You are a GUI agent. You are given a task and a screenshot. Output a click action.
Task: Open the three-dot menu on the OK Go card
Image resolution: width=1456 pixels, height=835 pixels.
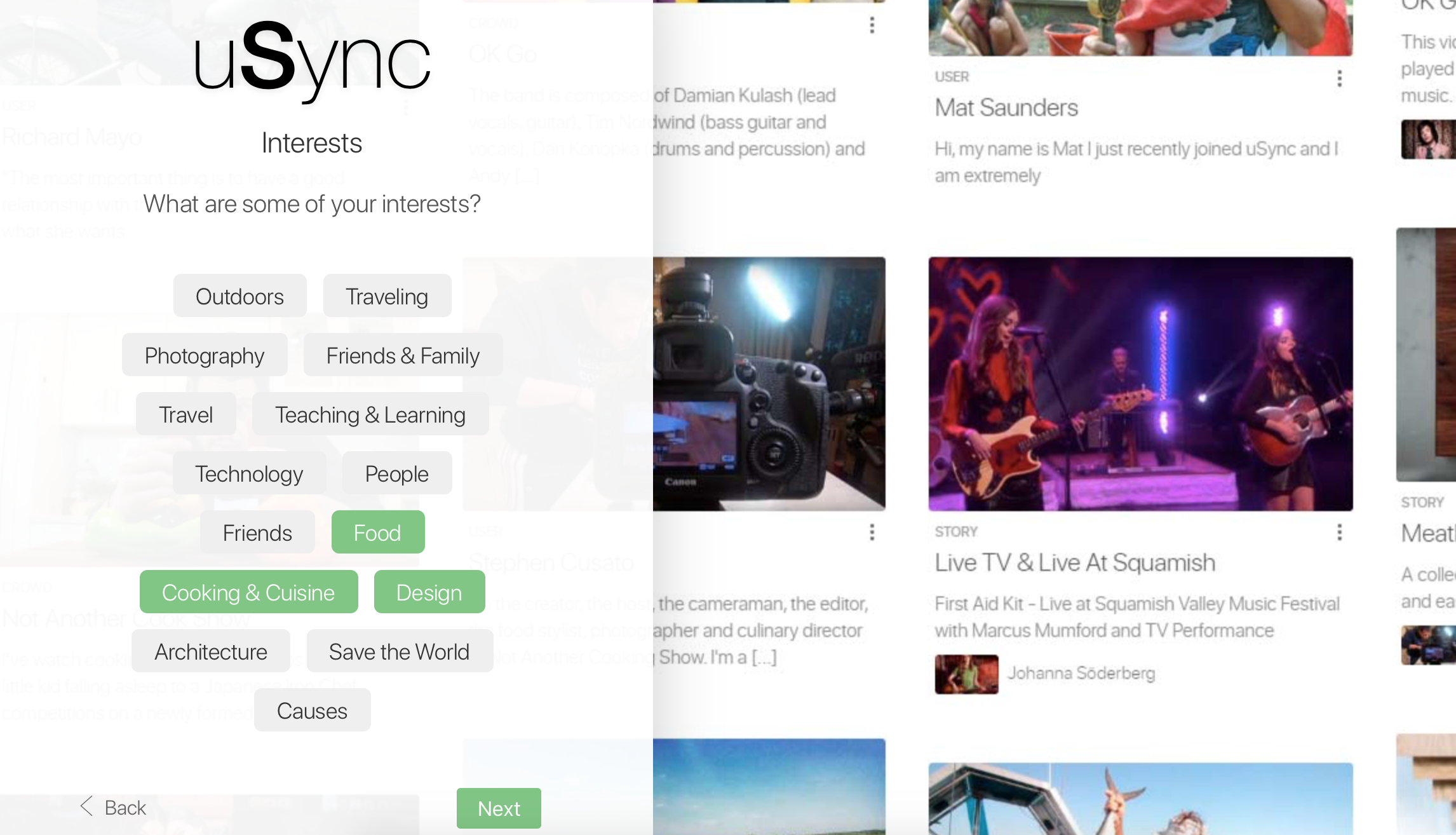872,25
